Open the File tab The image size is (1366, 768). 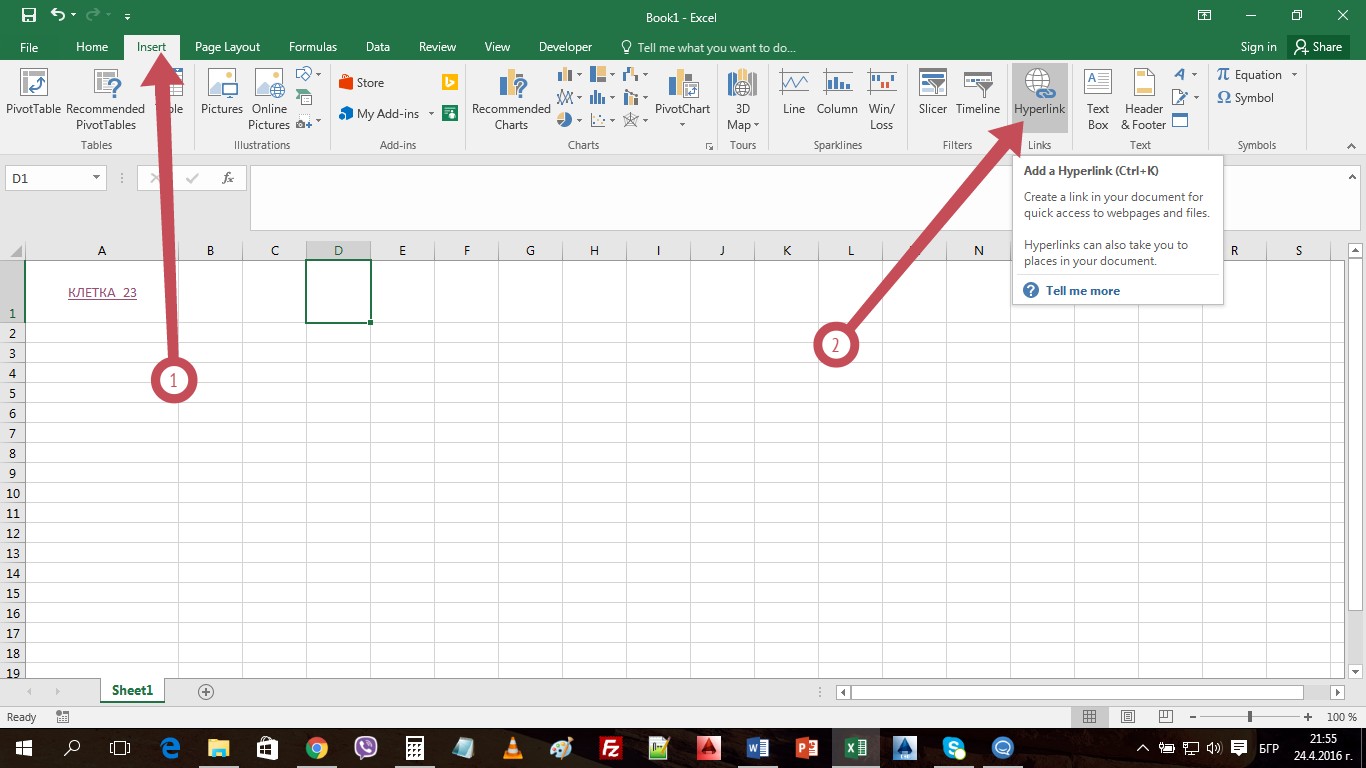point(29,47)
